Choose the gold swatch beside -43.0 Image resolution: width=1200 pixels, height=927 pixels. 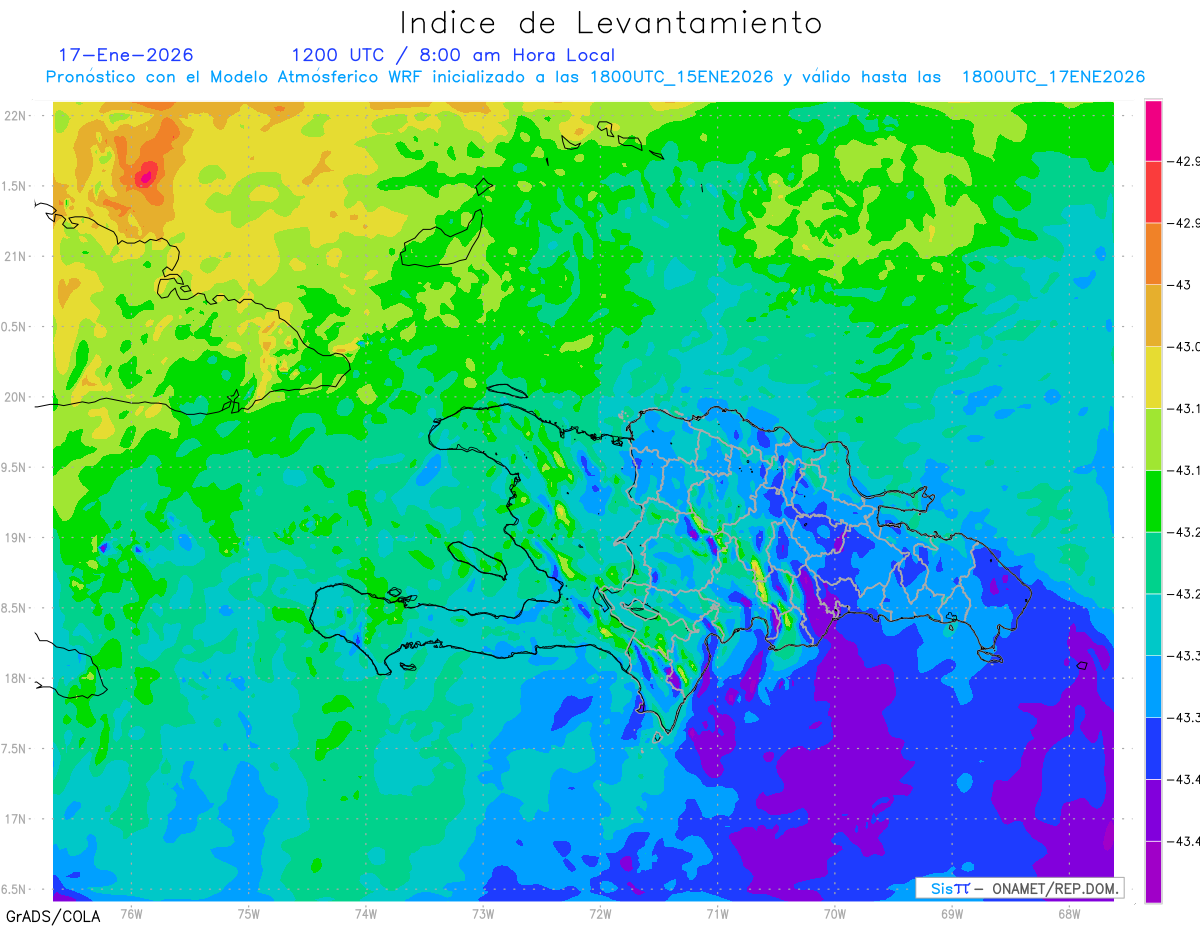[x=1153, y=316]
